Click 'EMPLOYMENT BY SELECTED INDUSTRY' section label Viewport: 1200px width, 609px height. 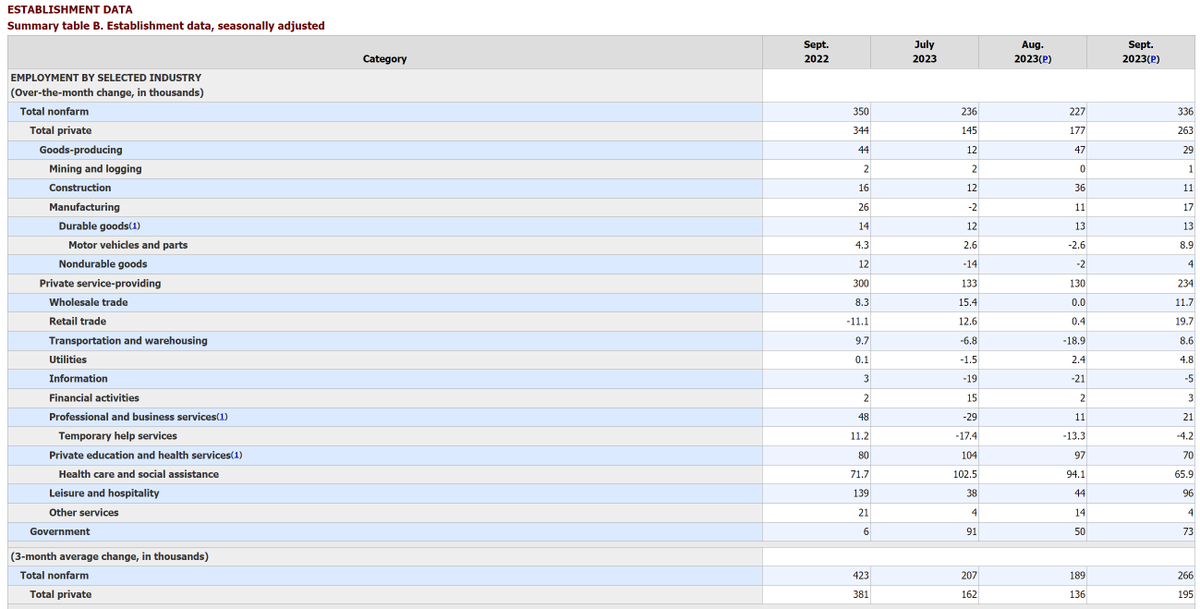point(106,78)
